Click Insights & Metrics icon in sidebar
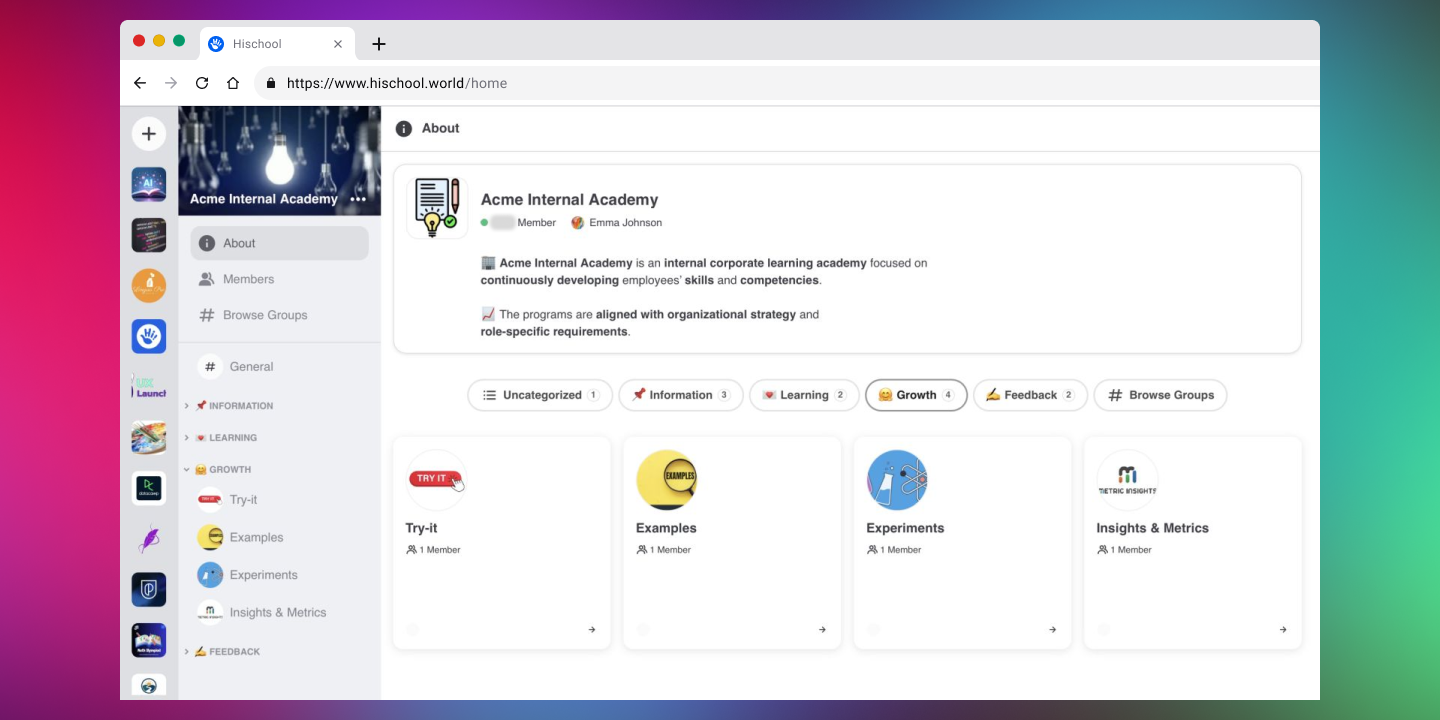 pos(210,612)
